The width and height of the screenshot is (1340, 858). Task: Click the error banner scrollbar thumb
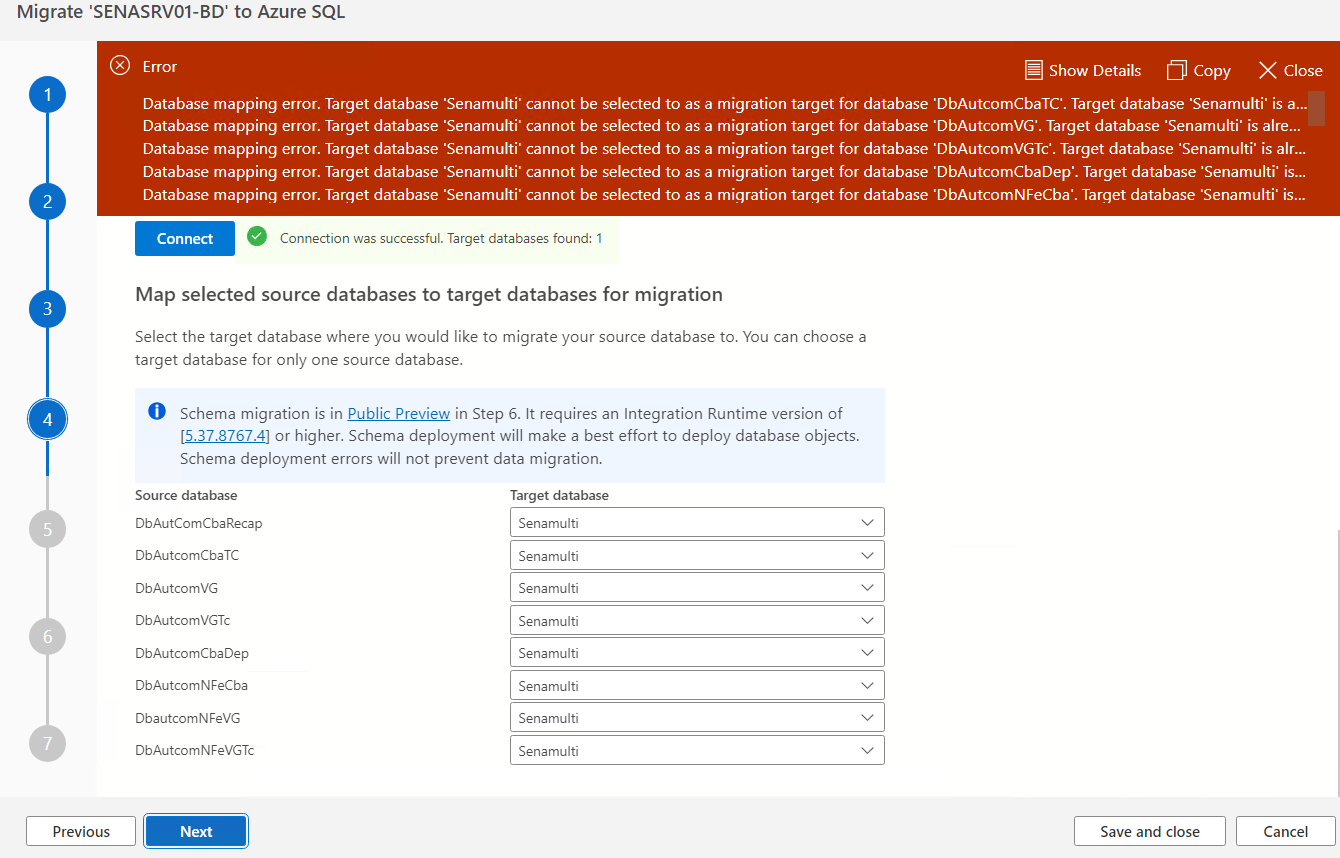tap(1316, 108)
